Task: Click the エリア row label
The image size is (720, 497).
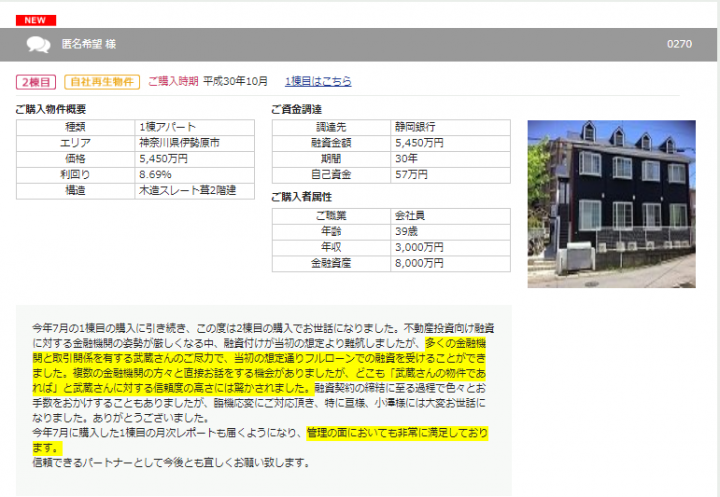Action: coord(75,143)
